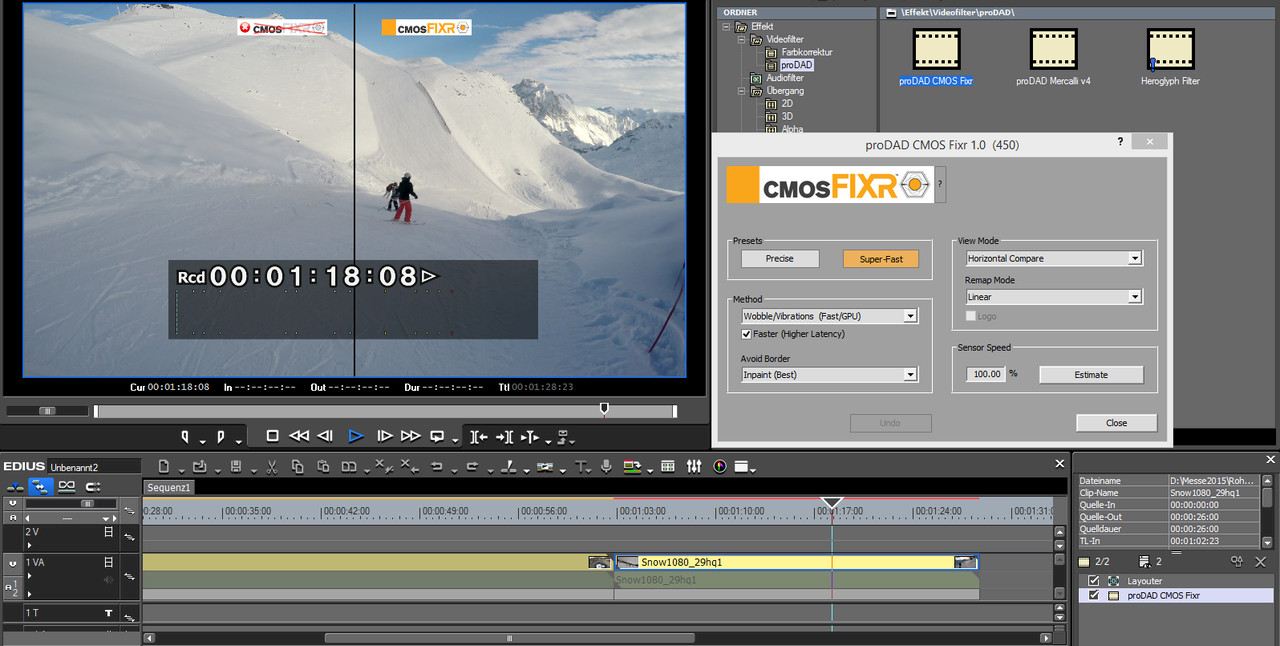1280x646 pixels.
Task: Toggle the T icon on the 1 T track
Action: point(109,612)
